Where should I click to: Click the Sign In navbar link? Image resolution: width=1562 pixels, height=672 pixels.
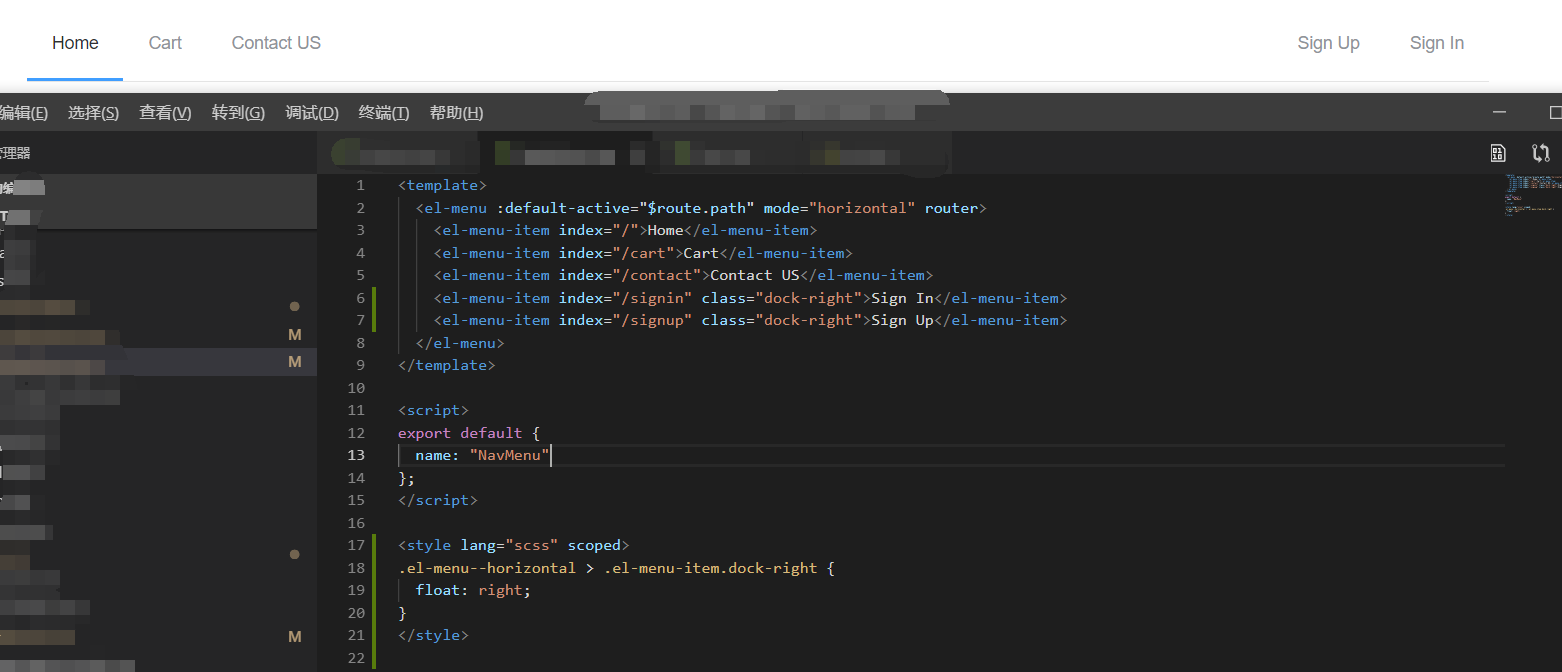click(1436, 43)
